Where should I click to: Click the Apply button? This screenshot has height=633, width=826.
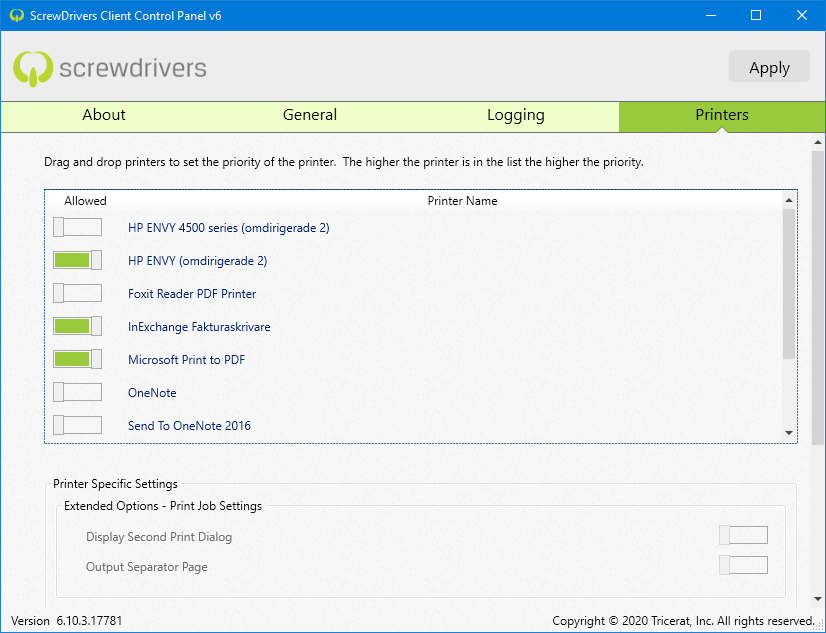tap(769, 66)
